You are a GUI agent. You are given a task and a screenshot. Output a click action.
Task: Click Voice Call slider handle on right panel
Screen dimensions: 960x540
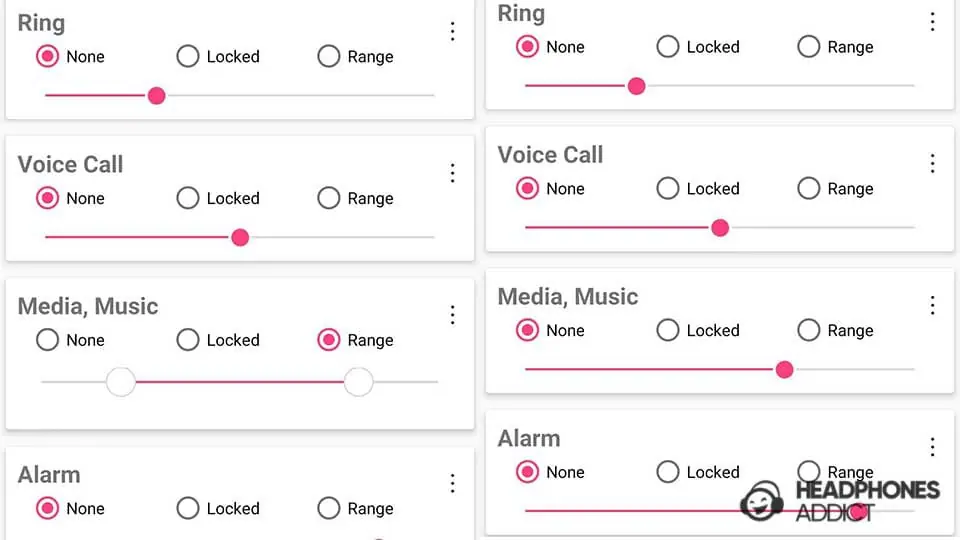click(x=720, y=228)
